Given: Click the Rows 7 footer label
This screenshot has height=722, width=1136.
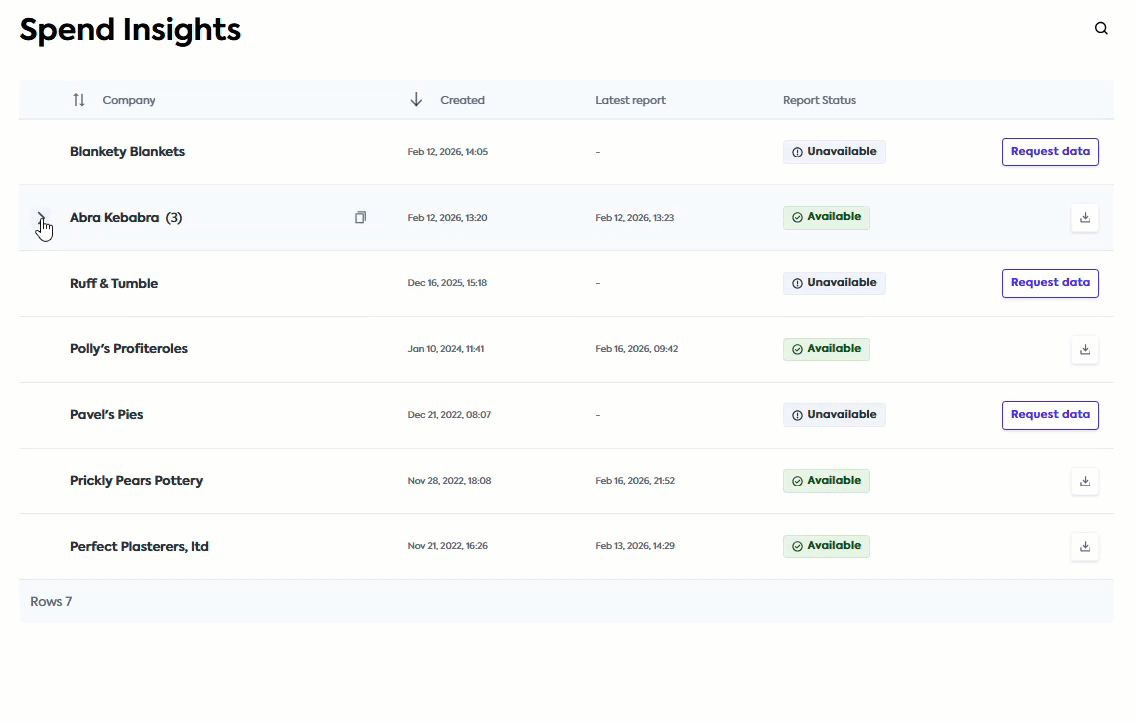Looking at the screenshot, I should coord(51,601).
